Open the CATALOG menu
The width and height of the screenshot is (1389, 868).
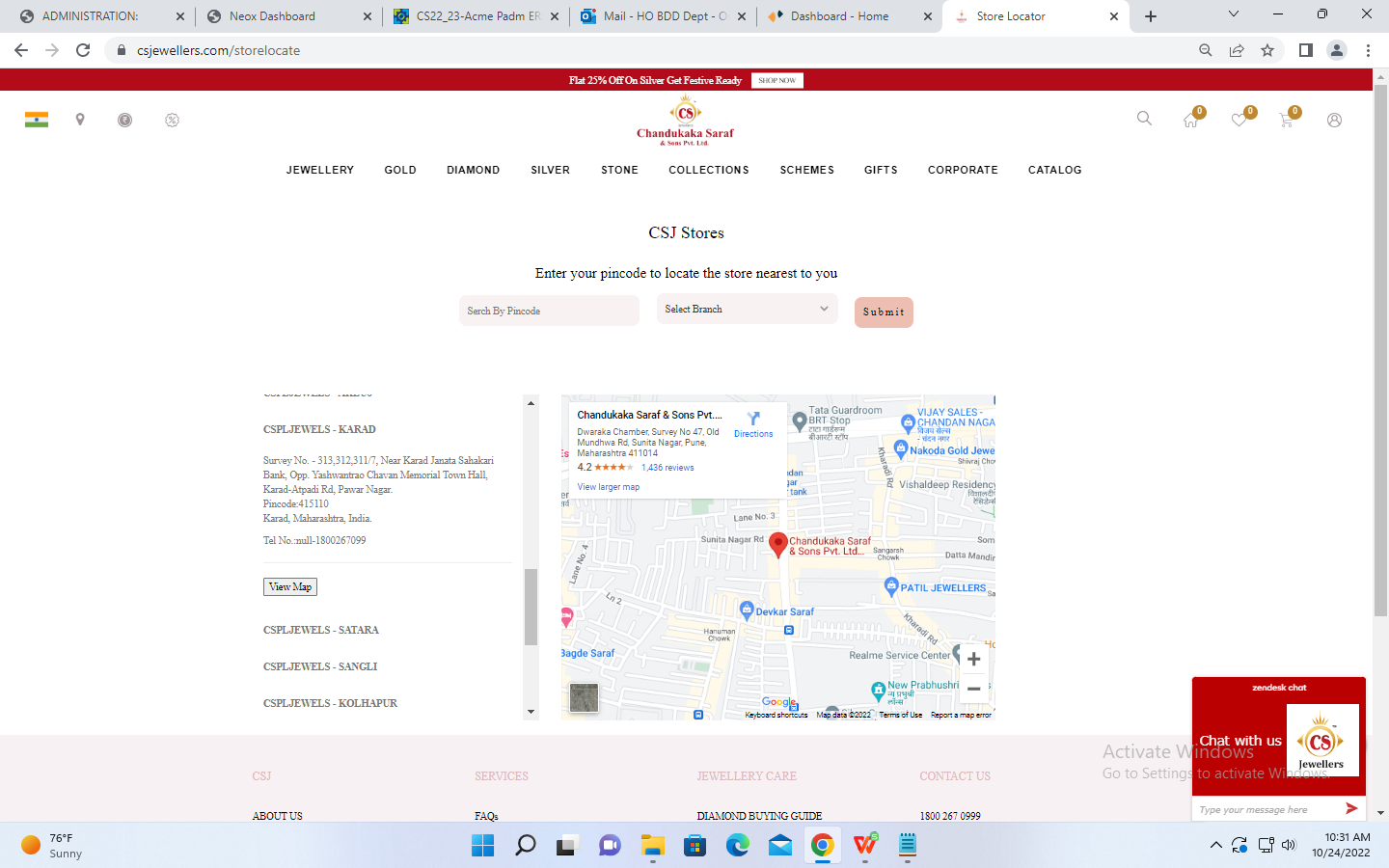tap(1054, 170)
